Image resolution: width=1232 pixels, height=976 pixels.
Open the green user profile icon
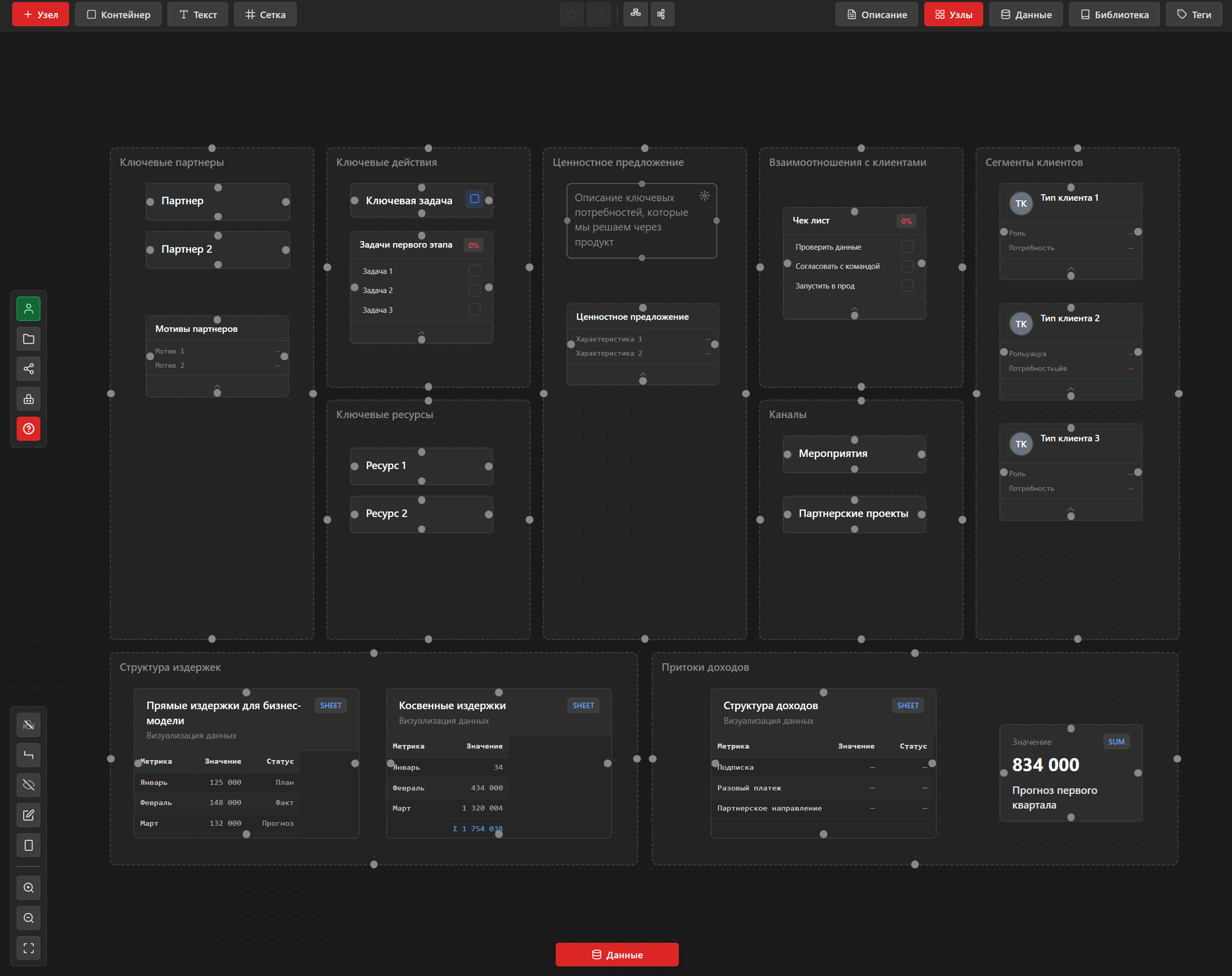click(29, 309)
